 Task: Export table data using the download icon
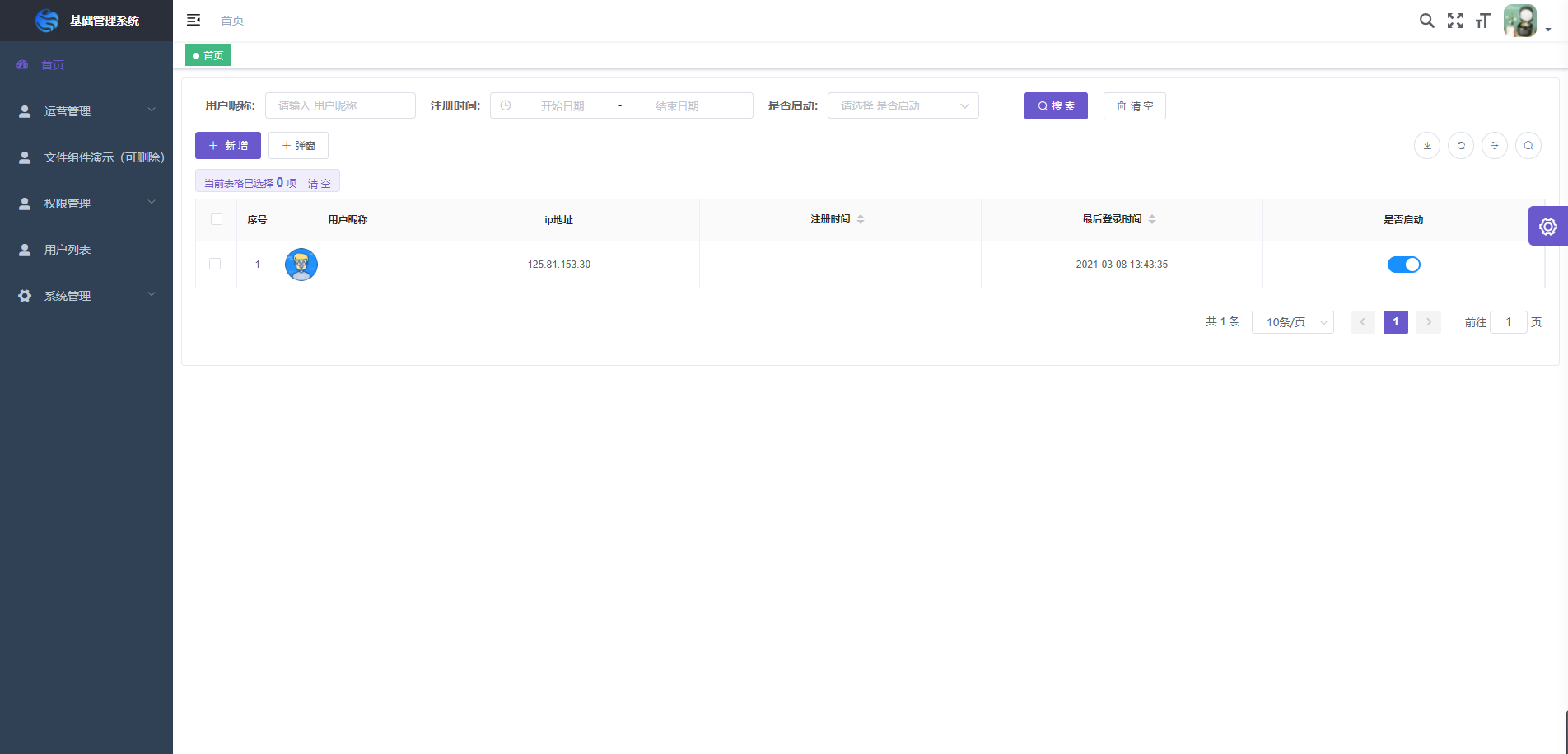pos(1427,145)
